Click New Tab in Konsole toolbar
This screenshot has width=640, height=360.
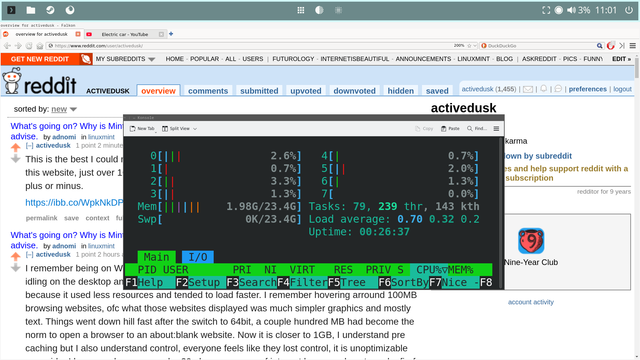[142, 129]
